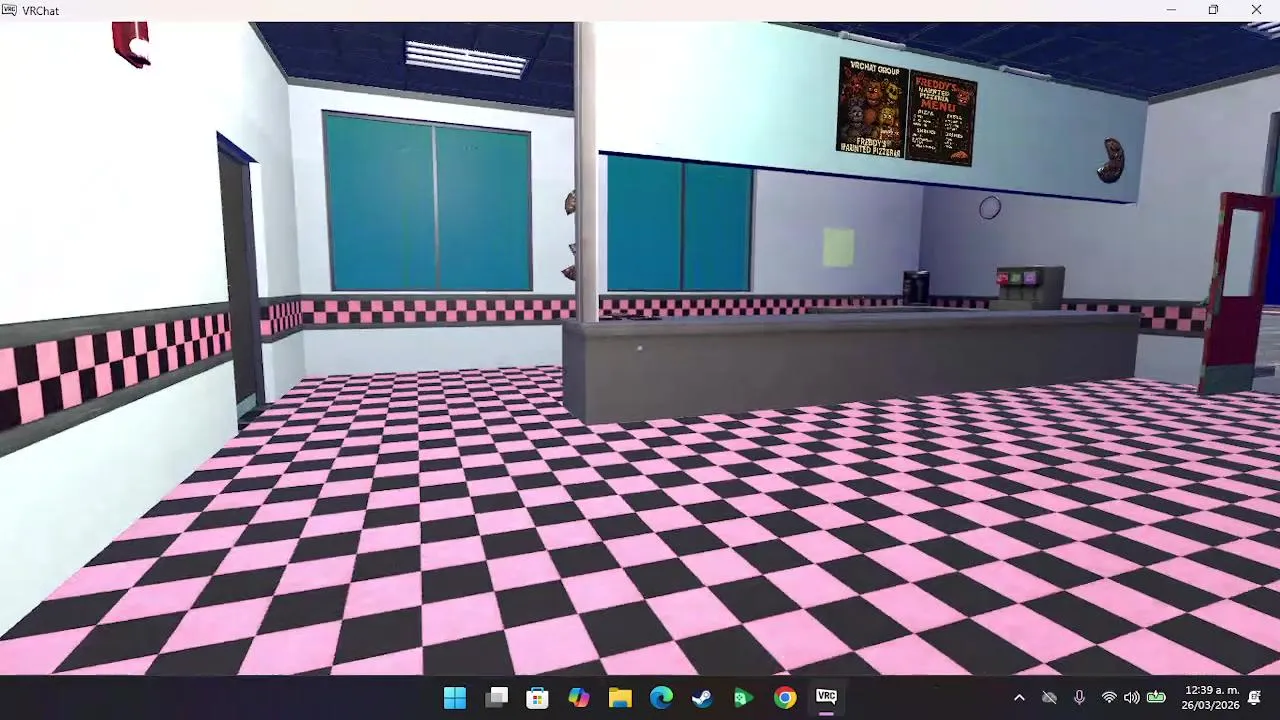The height and width of the screenshot is (720, 1280).
Task: Open Copilot from the taskbar
Action: [579, 697]
